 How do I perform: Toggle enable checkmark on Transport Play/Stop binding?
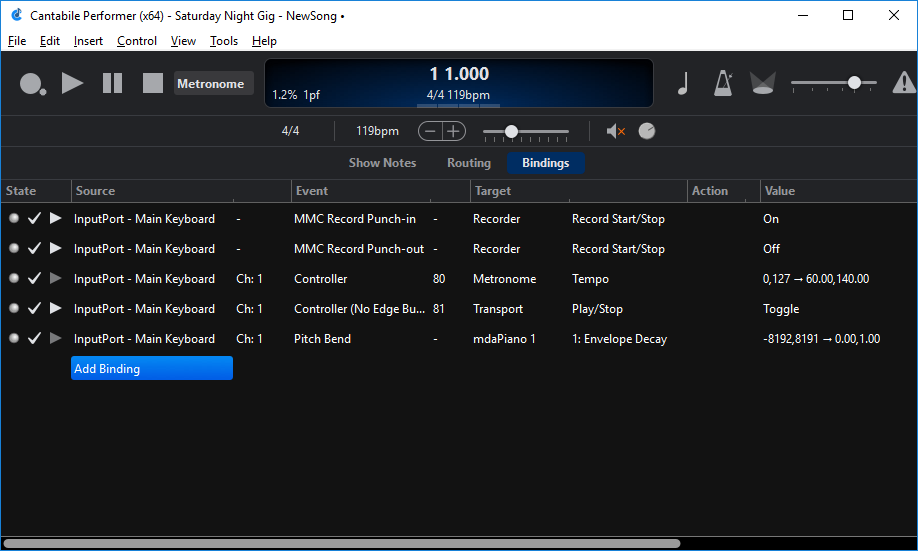point(34,308)
